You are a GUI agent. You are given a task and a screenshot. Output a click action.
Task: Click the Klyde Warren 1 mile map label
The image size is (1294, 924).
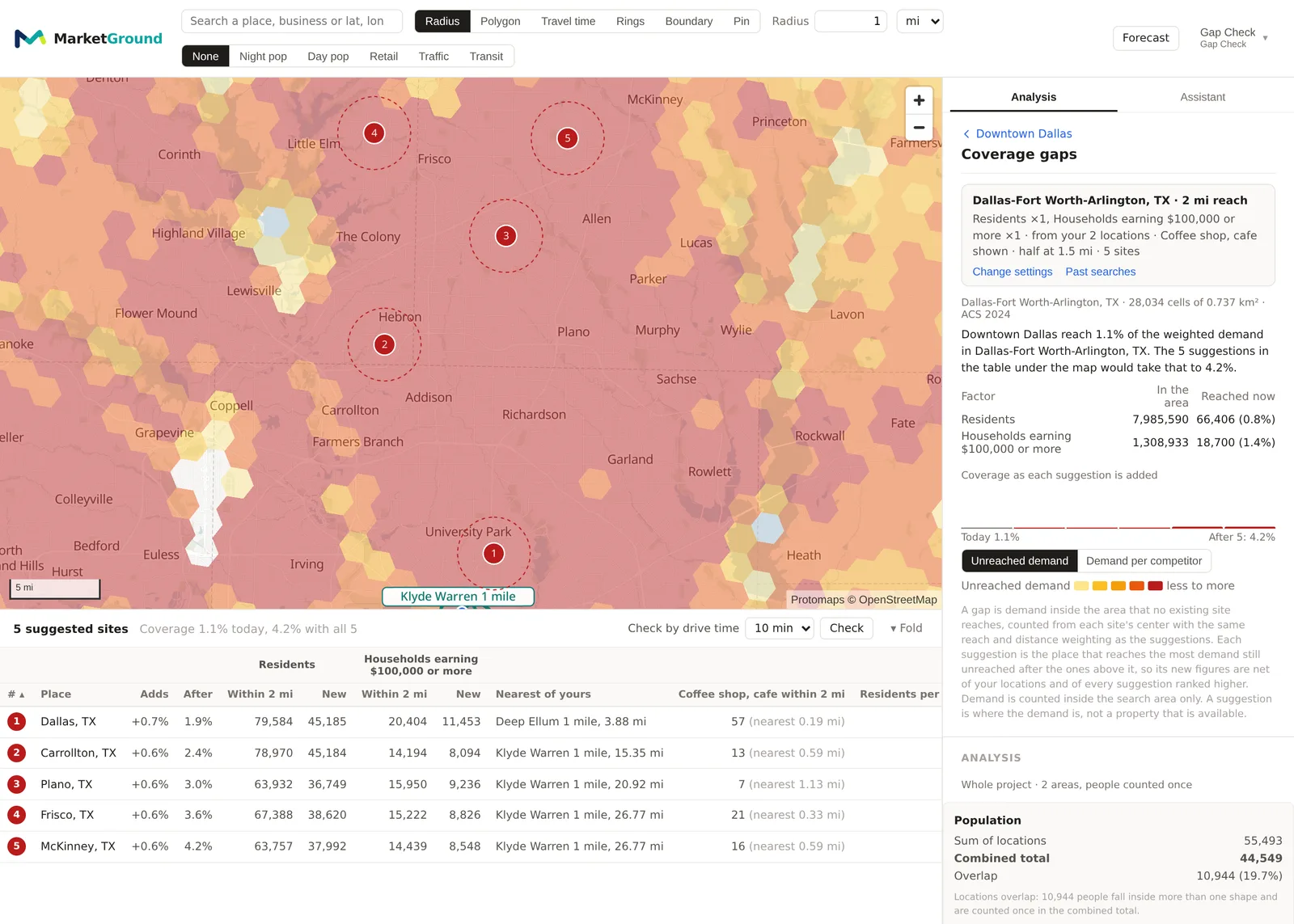coord(458,597)
